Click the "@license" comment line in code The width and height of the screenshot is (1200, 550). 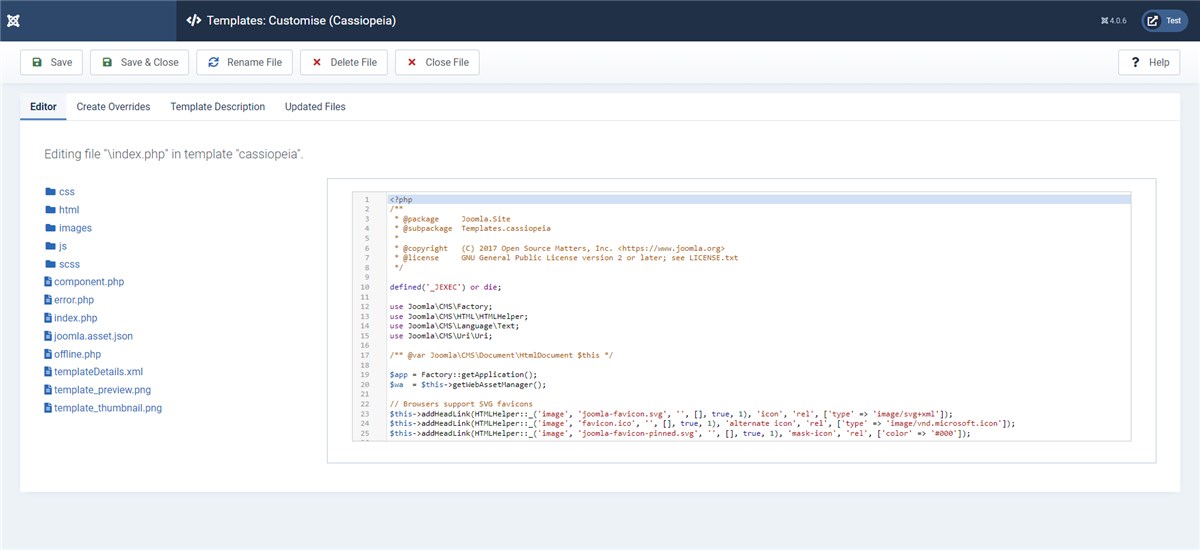(566, 258)
